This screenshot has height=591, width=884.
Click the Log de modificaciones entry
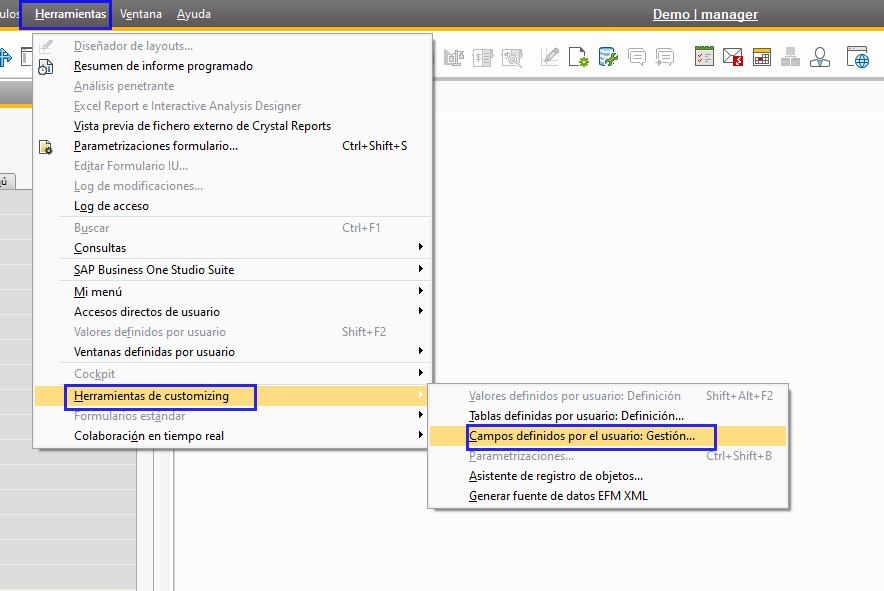[138, 186]
